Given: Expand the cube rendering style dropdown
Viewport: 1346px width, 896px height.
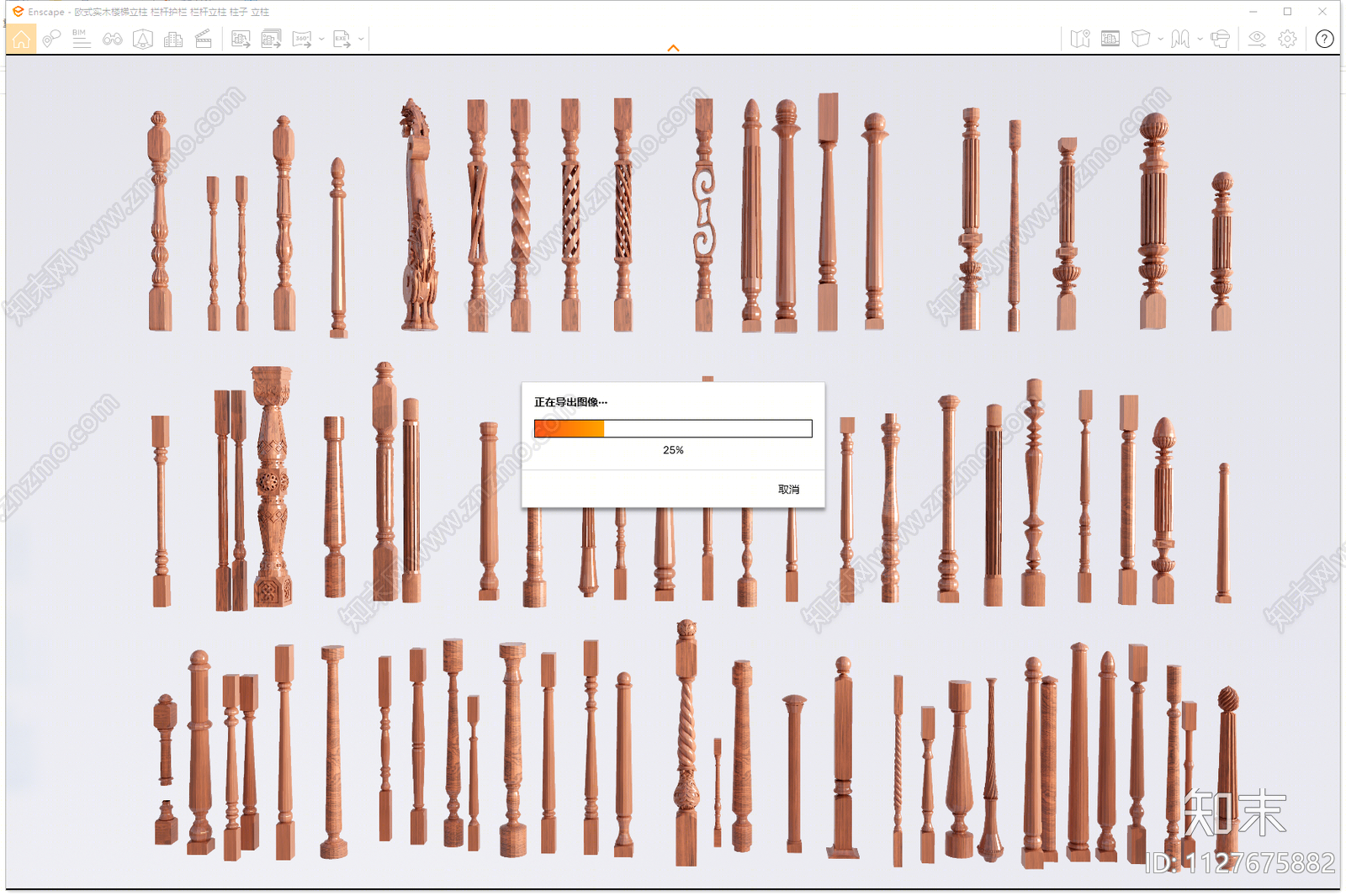Looking at the screenshot, I should tap(1160, 39).
